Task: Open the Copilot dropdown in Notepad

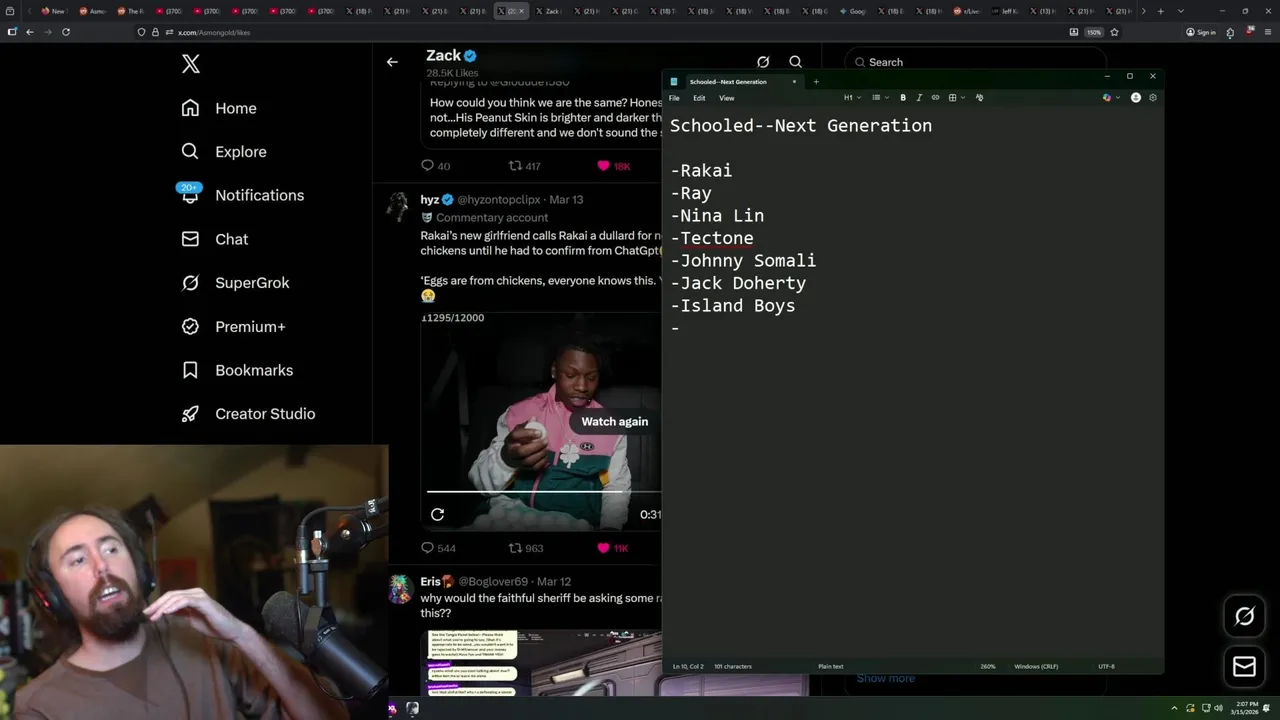Action: [1110, 98]
